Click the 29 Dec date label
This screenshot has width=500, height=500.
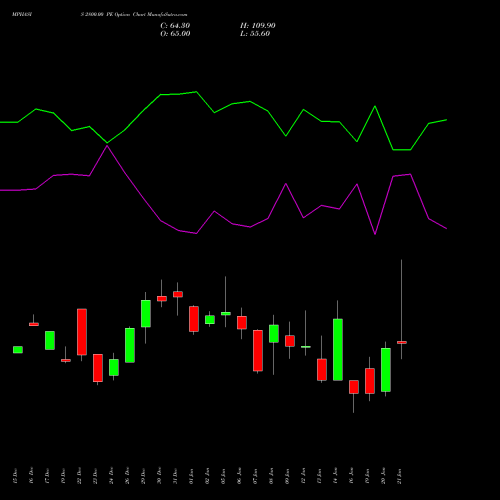[x=143, y=476]
